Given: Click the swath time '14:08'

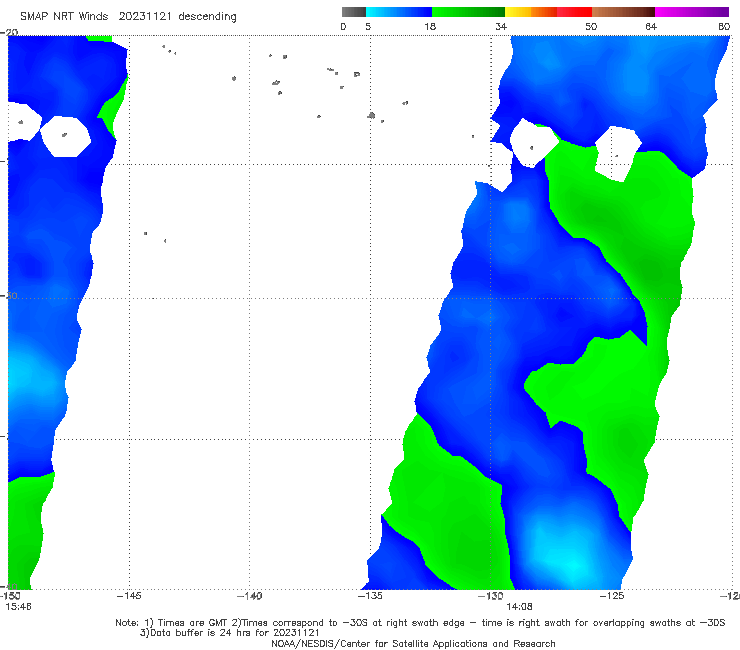Looking at the screenshot, I should [x=519, y=606].
